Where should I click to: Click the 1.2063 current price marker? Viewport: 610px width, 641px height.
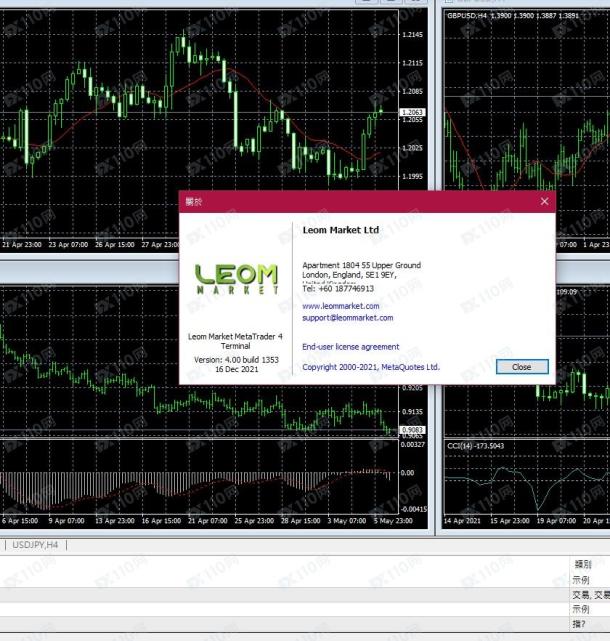pyautogui.click(x=412, y=112)
